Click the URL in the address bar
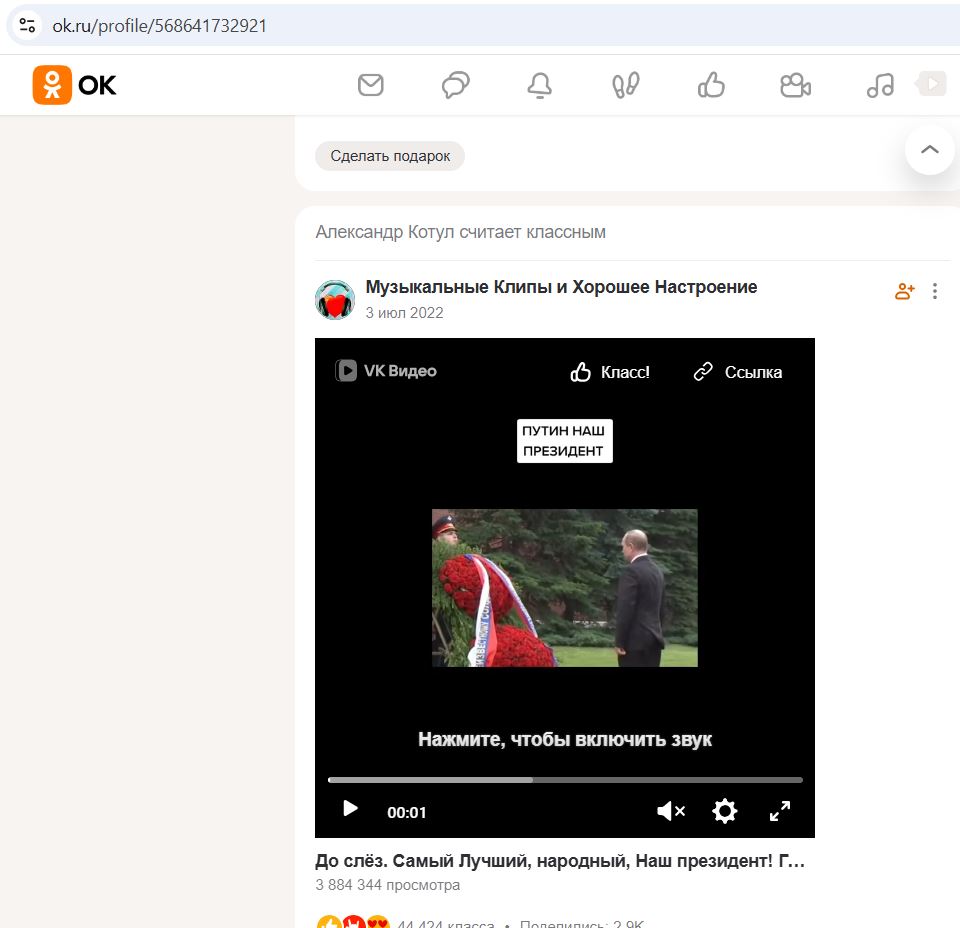 [159, 26]
